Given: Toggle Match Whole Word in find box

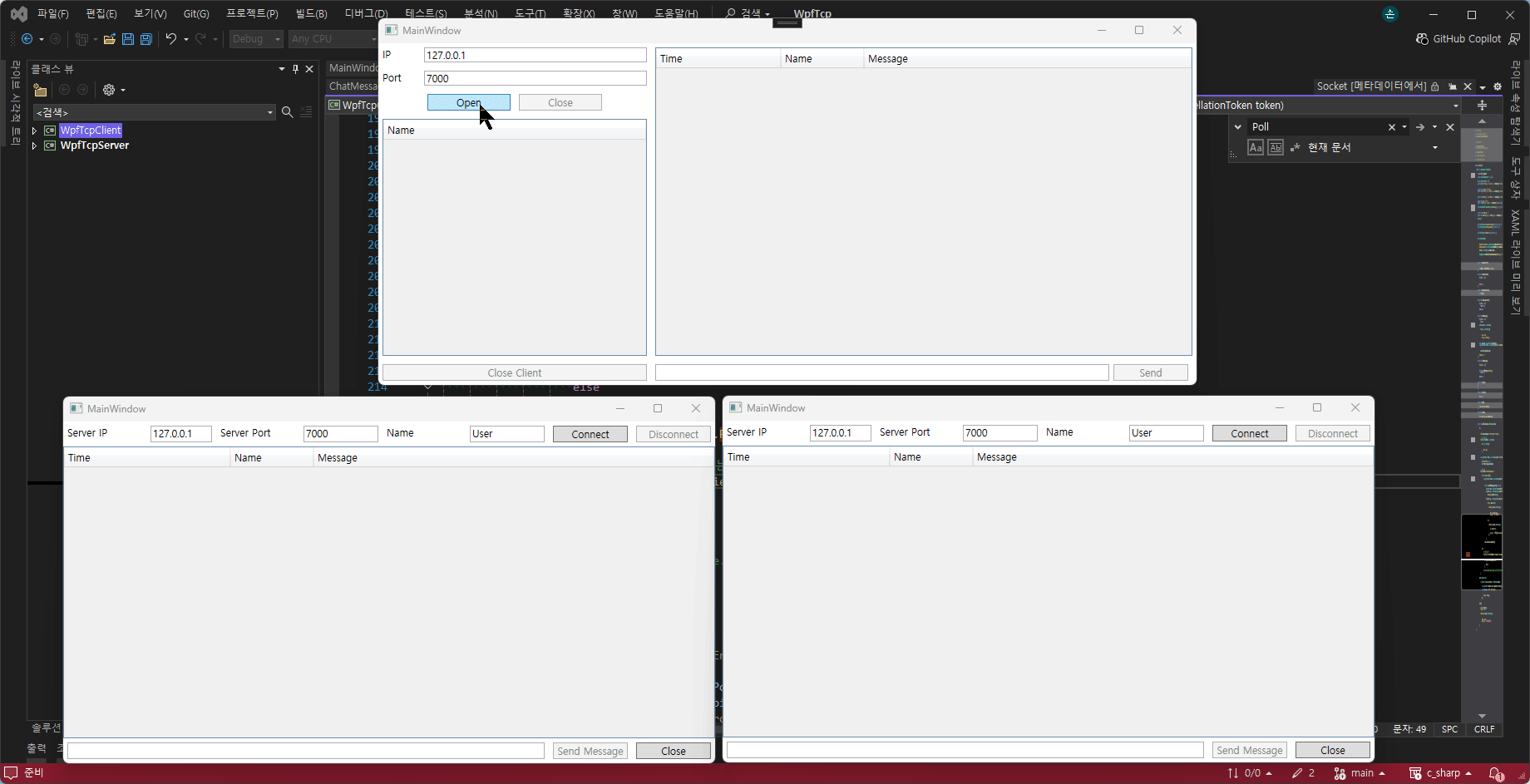Looking at the screenshot, I should pyautogui.click(x=1276, y=147).
